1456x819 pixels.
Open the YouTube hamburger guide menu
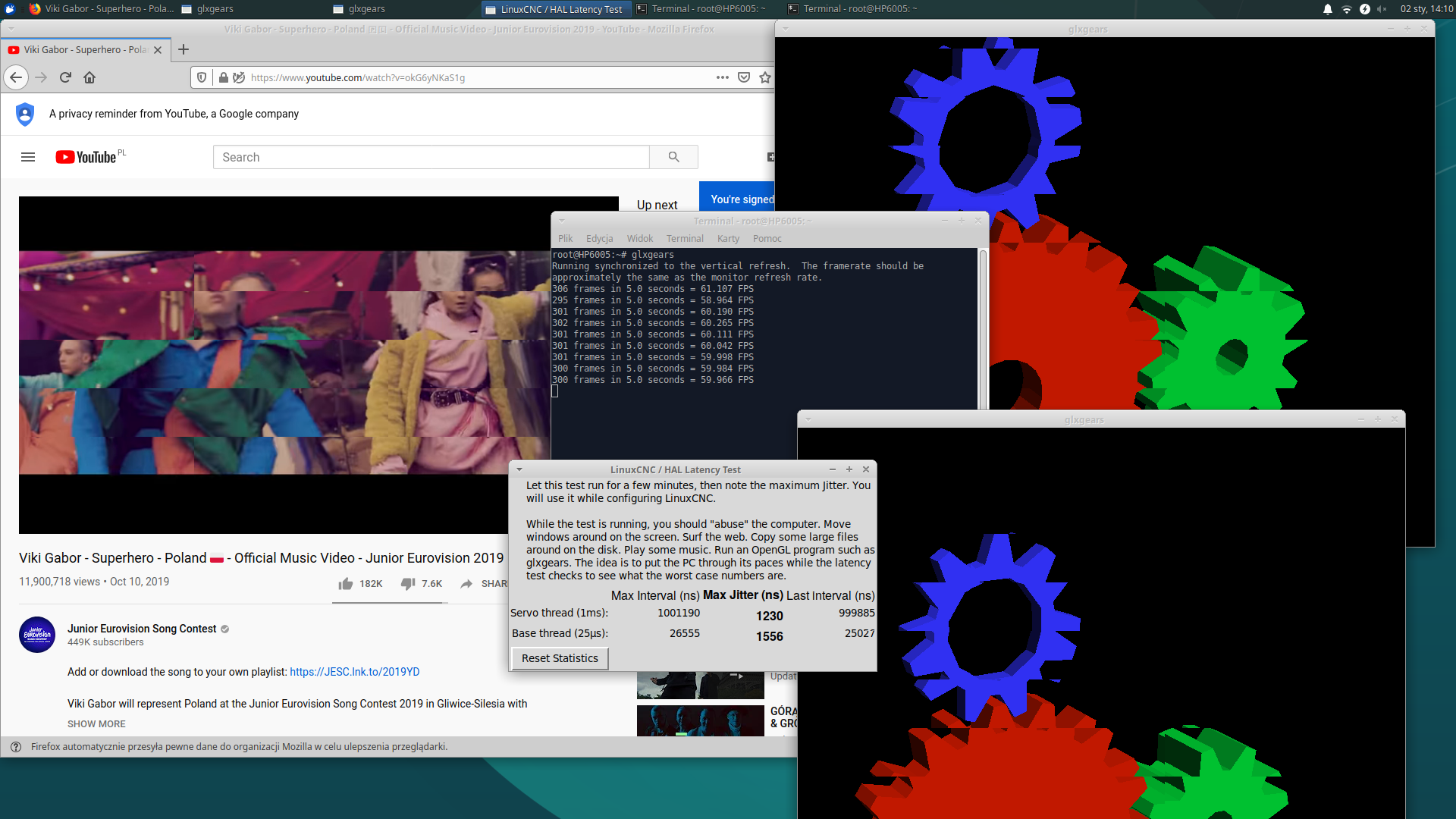(x=28, y=157)
